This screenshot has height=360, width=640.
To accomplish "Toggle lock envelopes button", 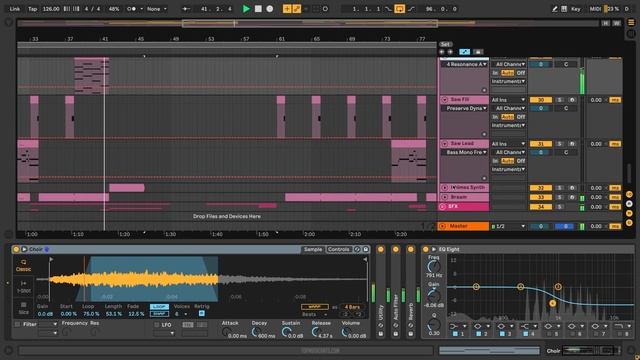I will point(478,52).
